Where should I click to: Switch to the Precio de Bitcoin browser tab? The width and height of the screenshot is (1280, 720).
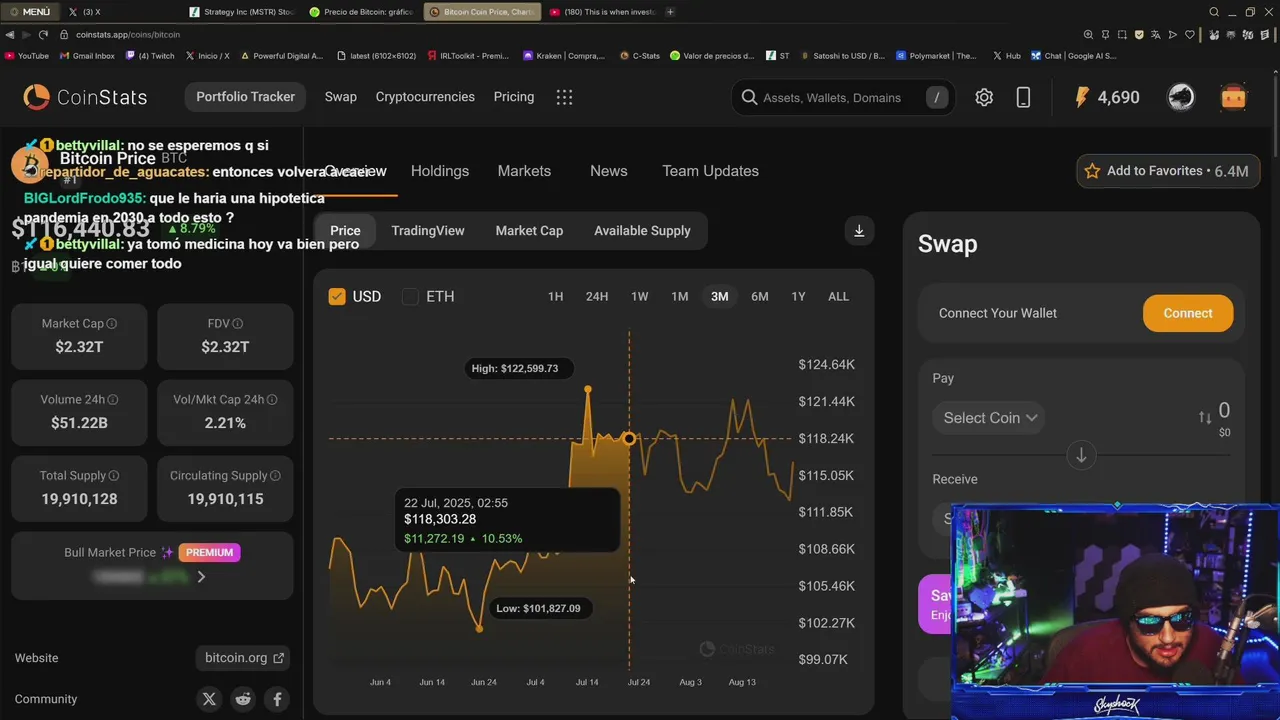point(362,12)
